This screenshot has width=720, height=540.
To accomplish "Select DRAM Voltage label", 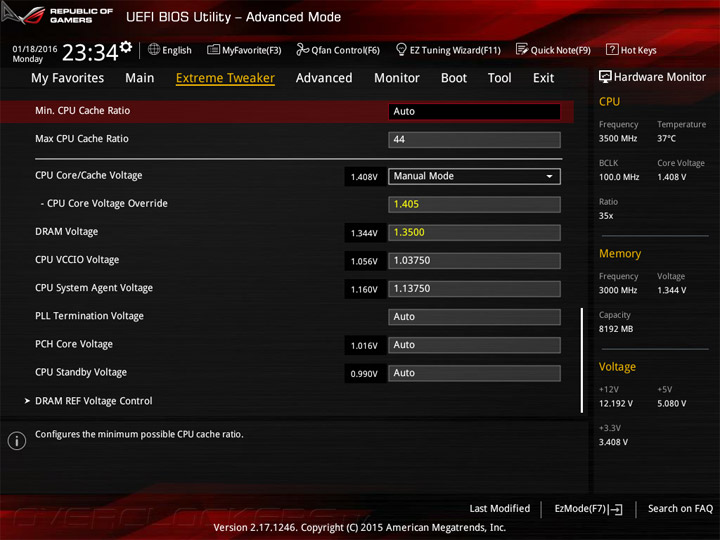I will pyautogui.click(x=67, y=231).
